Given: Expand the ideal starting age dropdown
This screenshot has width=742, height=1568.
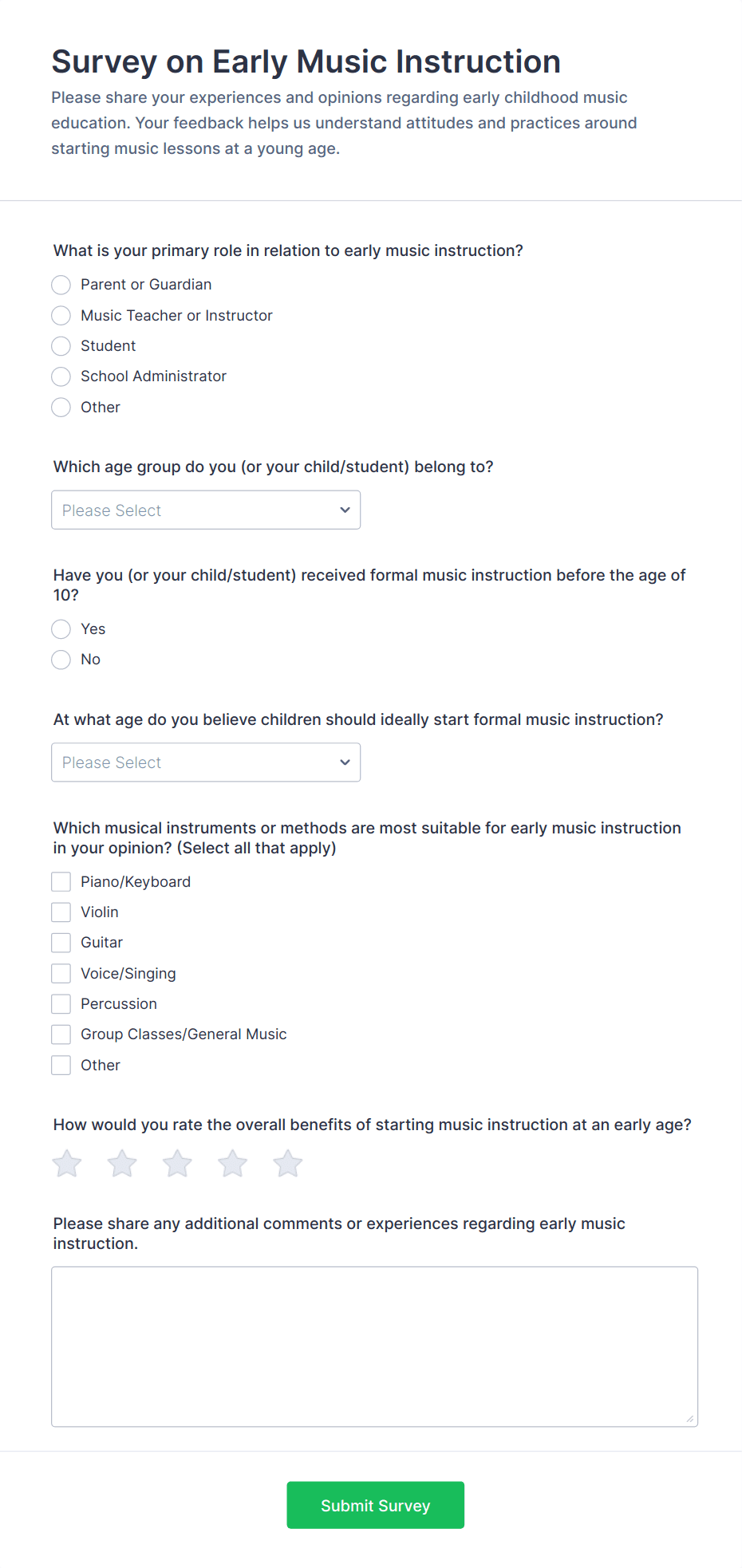Looking at the screenshot, I should pos(206,762).
